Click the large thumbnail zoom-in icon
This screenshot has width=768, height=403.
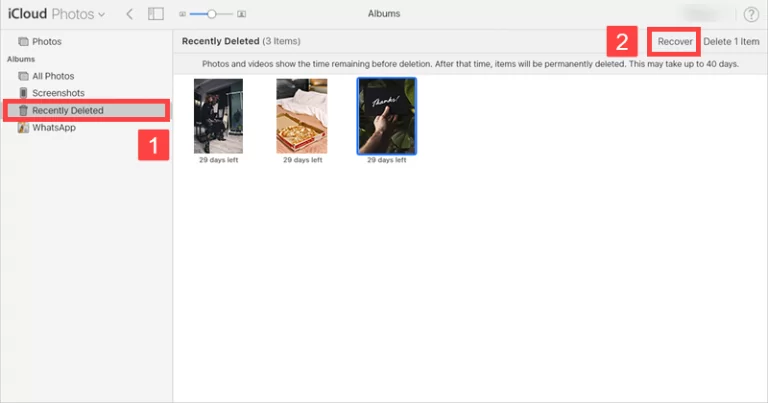click(243, 15)
